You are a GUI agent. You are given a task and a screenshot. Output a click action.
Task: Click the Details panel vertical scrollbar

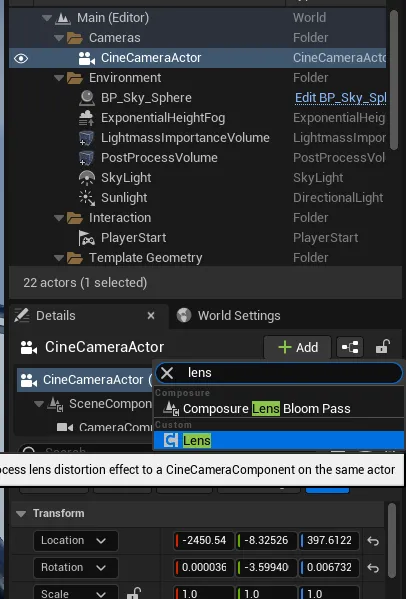click(x=393, y=541)
